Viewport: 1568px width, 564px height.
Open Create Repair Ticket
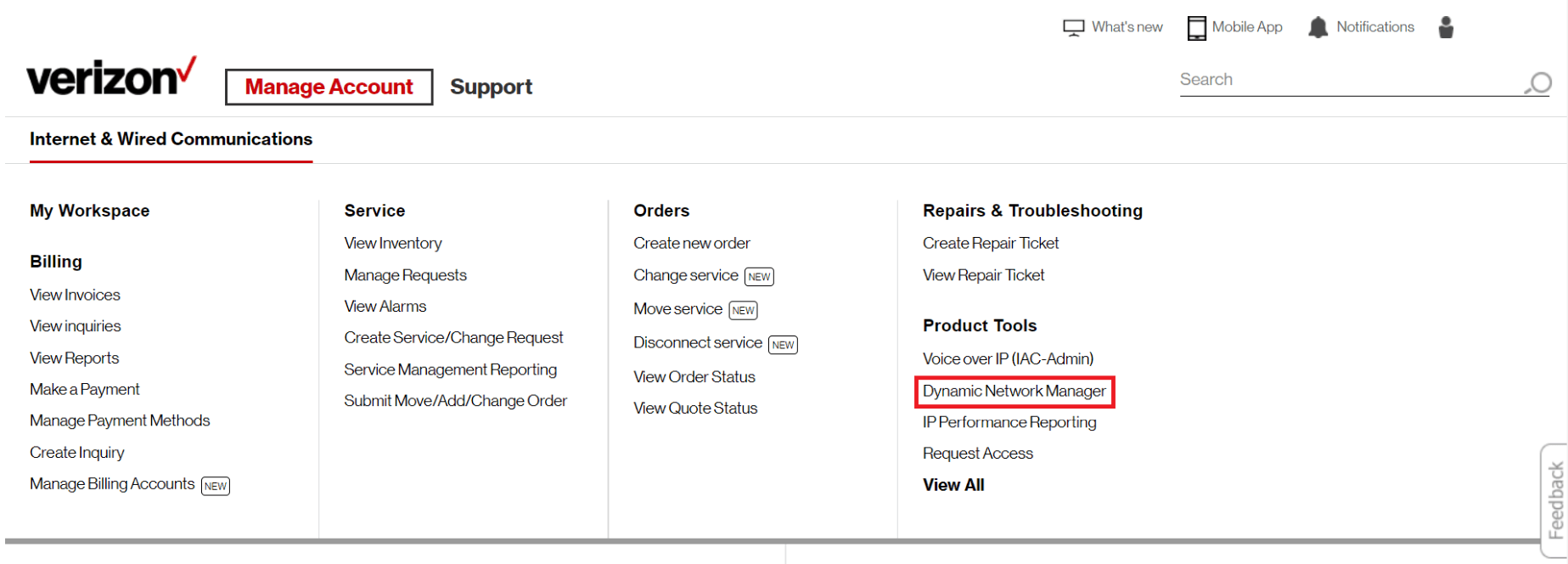click(x=990, y=244)
